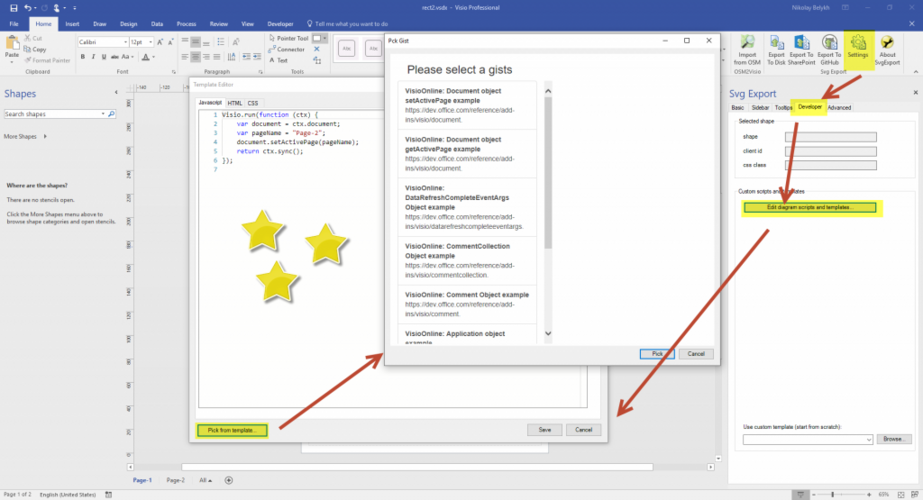Select the Pointer Tool
923x500 pixels.
288,38
